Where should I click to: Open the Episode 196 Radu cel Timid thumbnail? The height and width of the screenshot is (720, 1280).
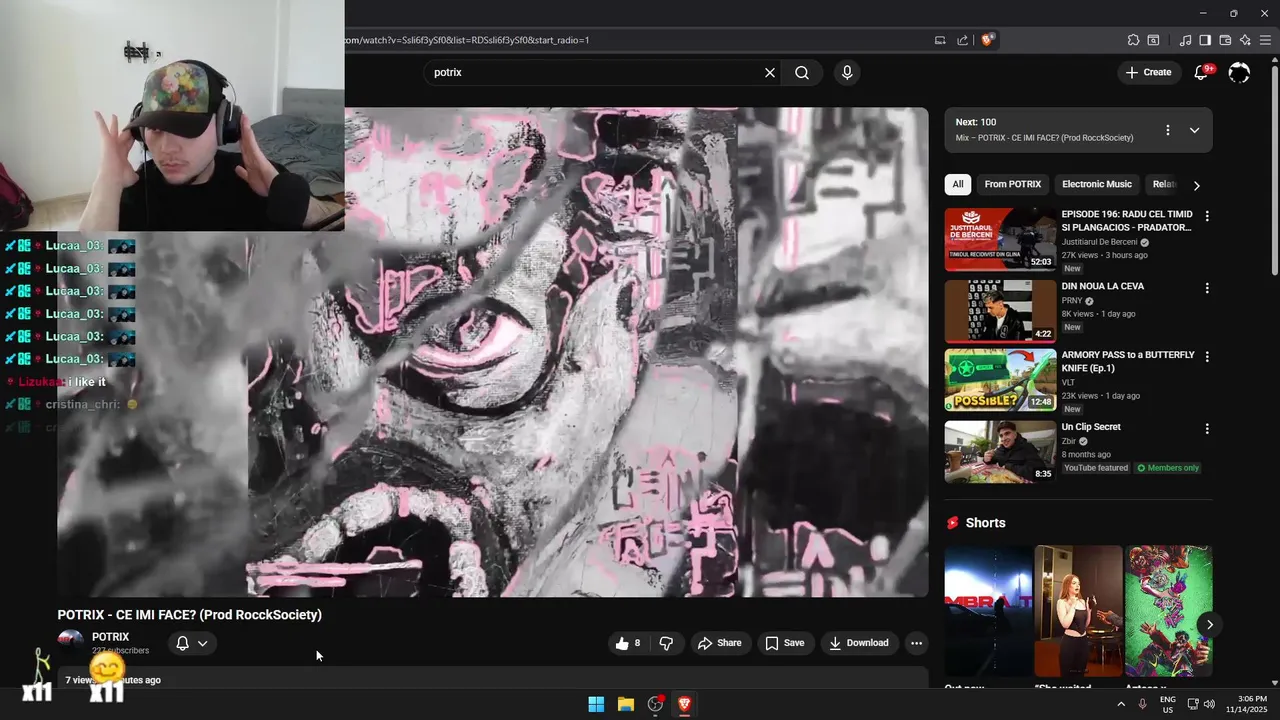click(1000, 239)
